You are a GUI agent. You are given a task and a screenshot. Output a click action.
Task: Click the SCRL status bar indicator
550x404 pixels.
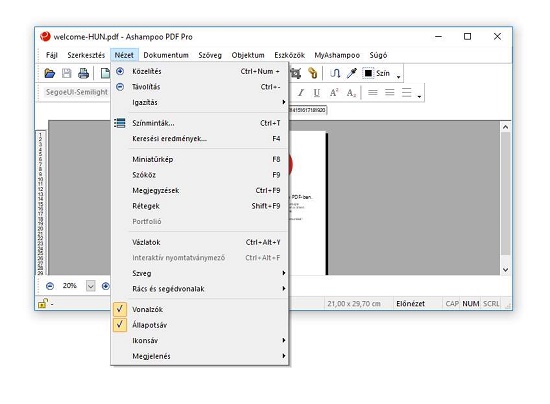coord(491,304)
